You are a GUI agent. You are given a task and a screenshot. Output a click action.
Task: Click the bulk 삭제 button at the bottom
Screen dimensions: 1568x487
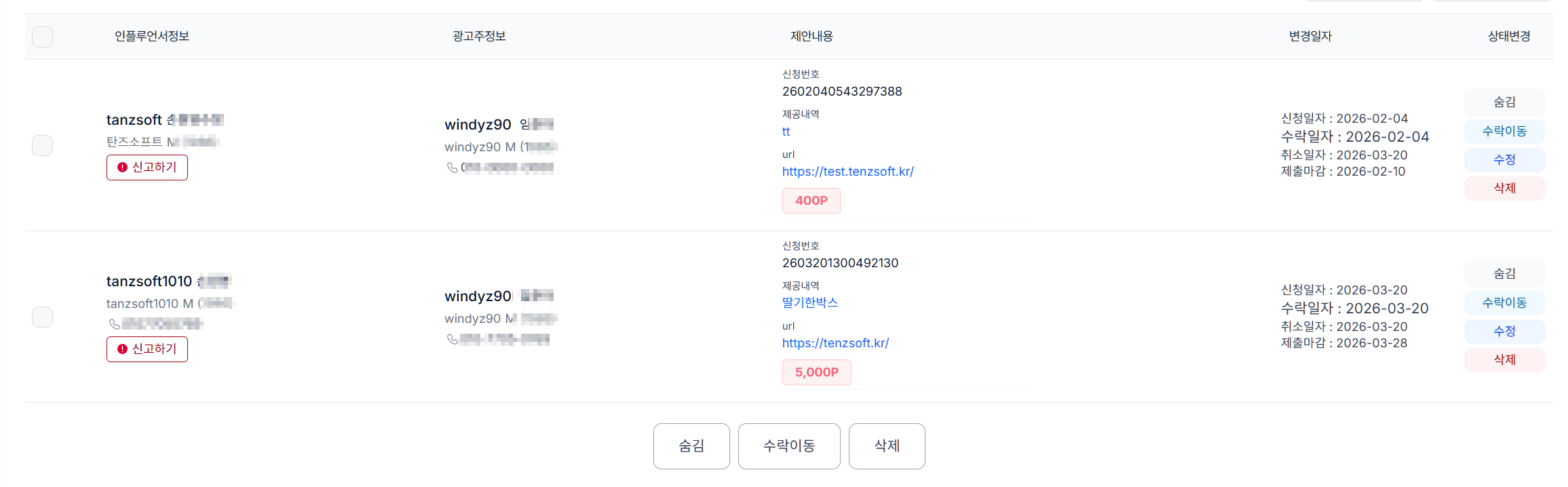click(887, 446)
